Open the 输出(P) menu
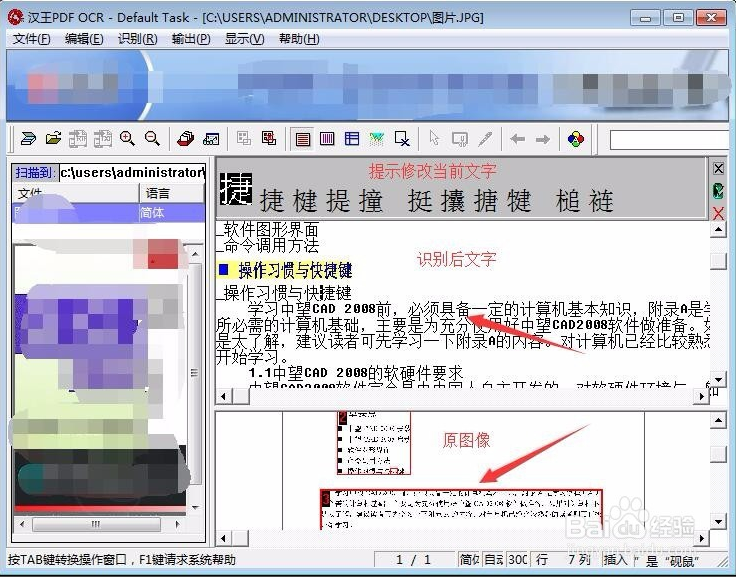The image size is (736, 577). [191, 38]
